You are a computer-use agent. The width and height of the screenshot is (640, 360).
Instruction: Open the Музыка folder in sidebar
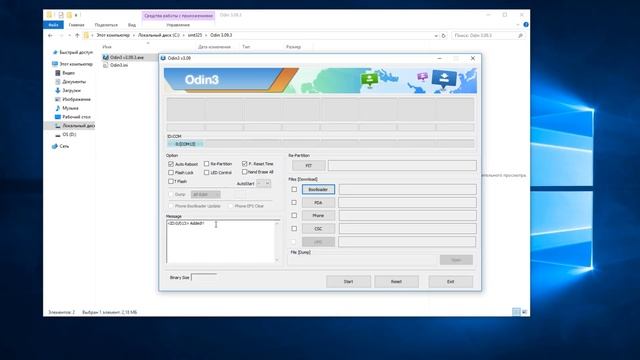click(x=67, y=108)
